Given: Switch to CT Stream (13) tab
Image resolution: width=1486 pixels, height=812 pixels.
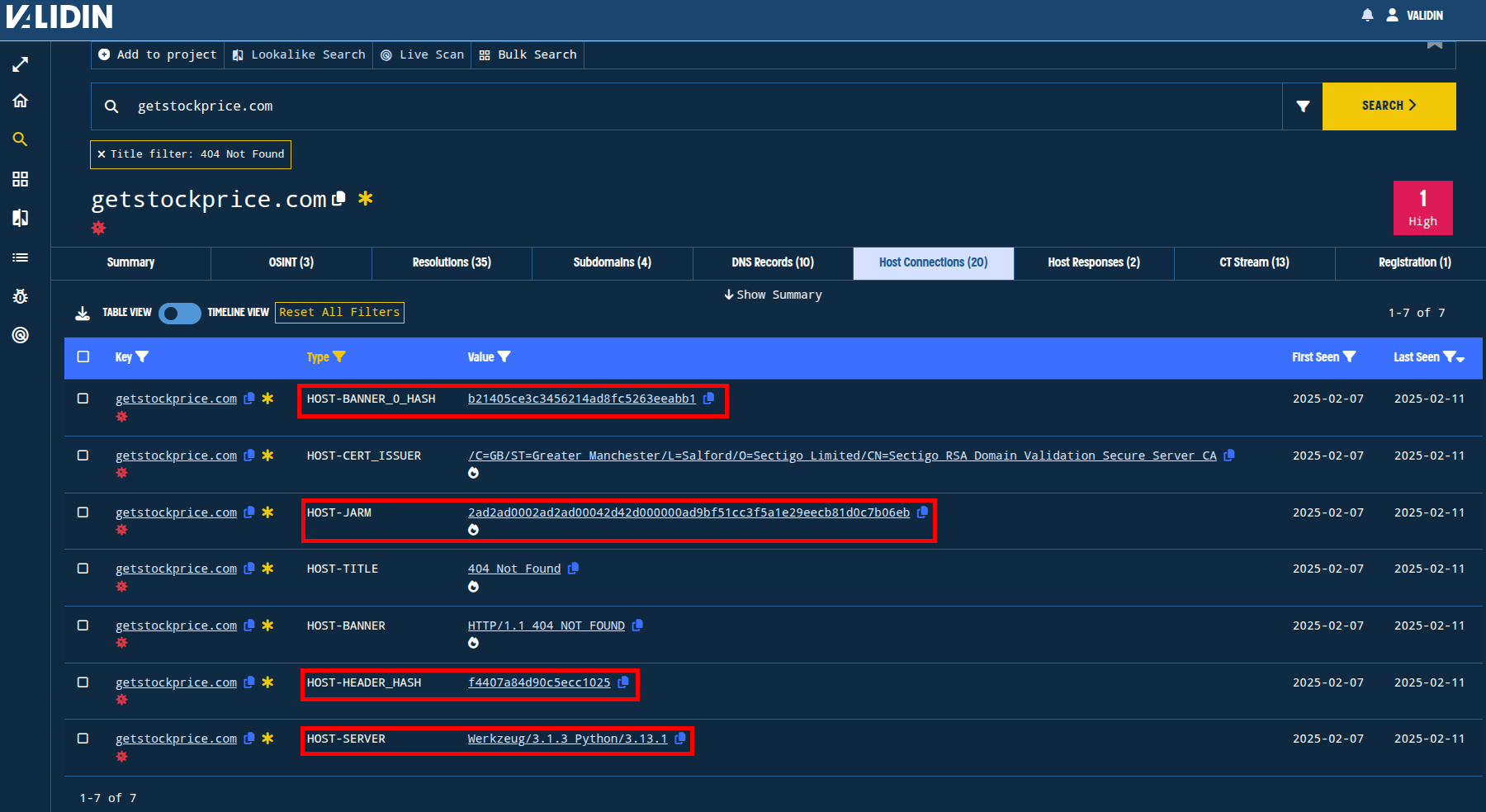Looking at the screenshot, I should pyautogui.click(x=1254, y=262).
